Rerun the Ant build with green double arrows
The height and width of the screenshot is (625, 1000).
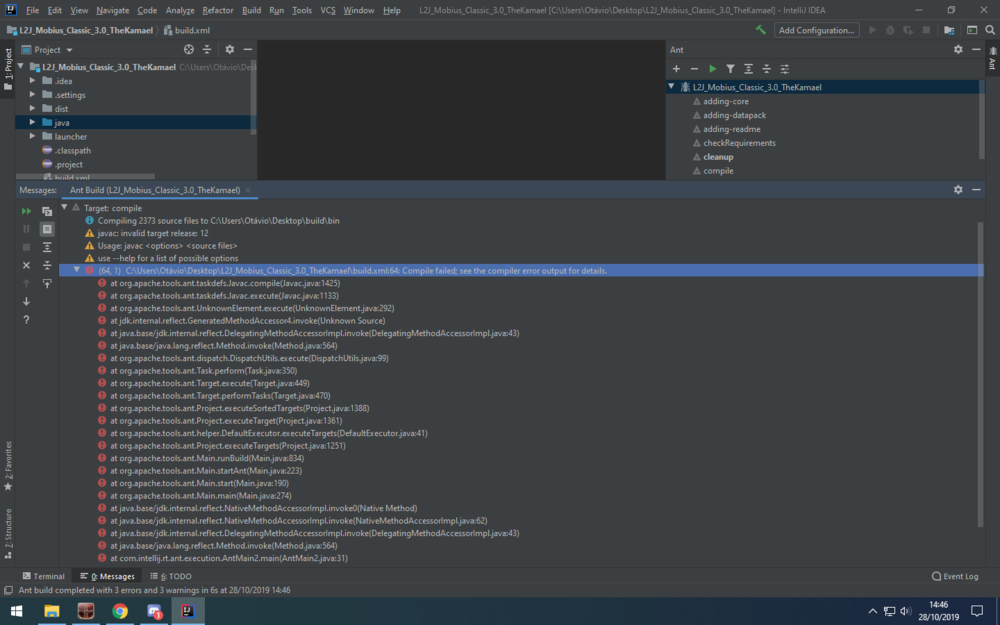(27, 211)
